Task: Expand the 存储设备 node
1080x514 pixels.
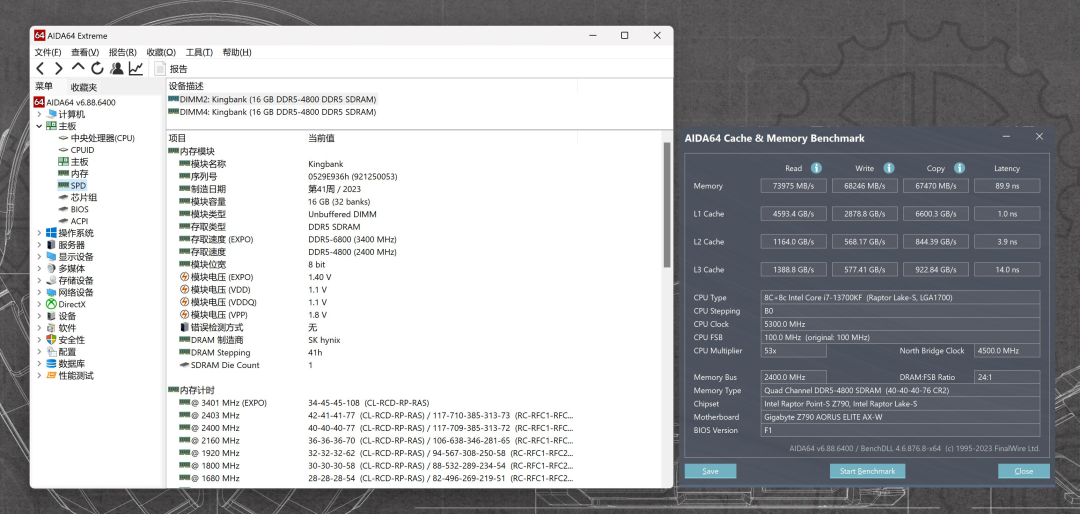Action: click(x=39, y=280)
